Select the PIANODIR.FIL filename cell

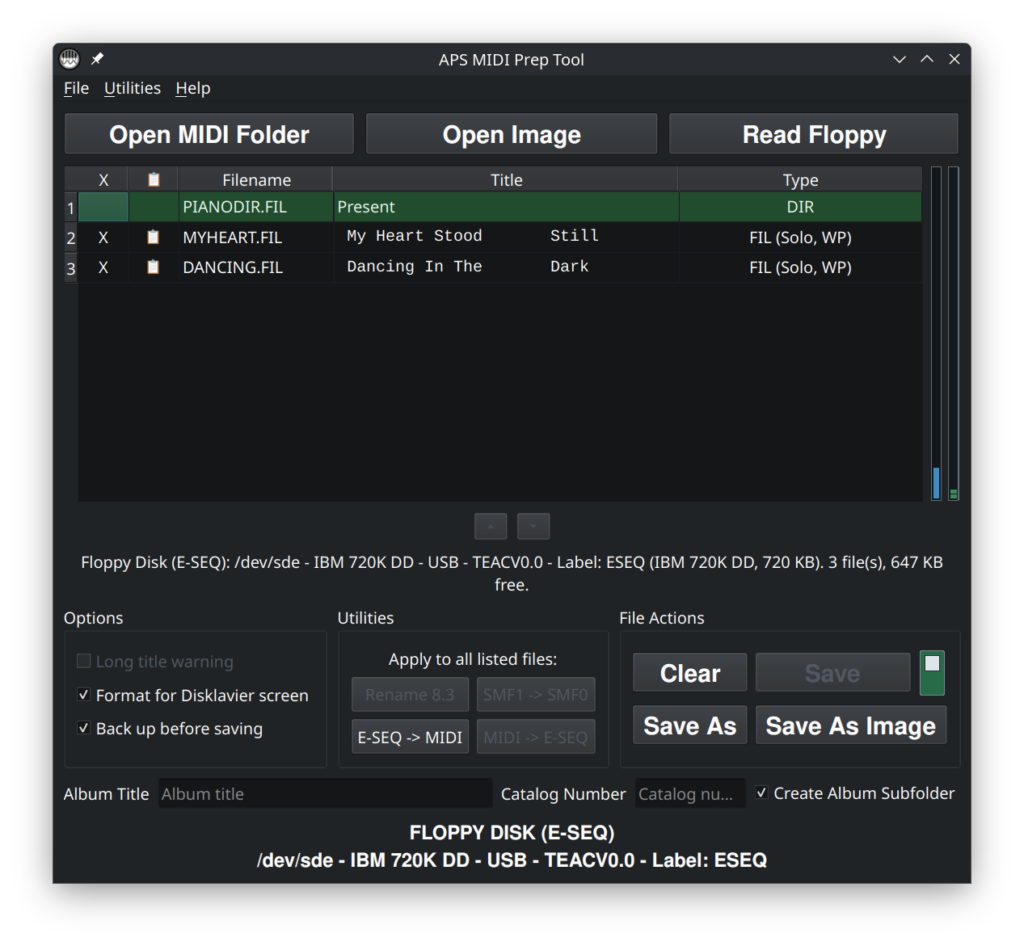(x=256, y=207)
